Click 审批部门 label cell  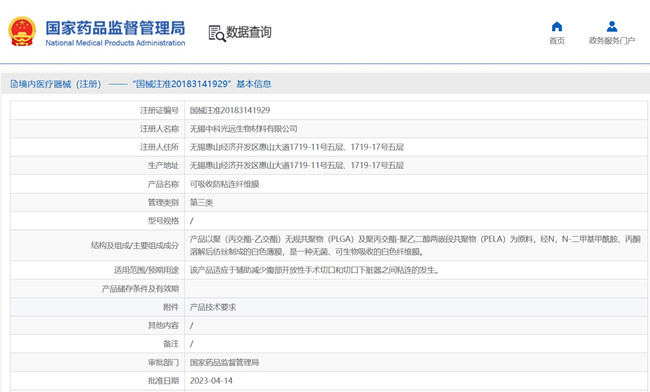pos(97,362)
